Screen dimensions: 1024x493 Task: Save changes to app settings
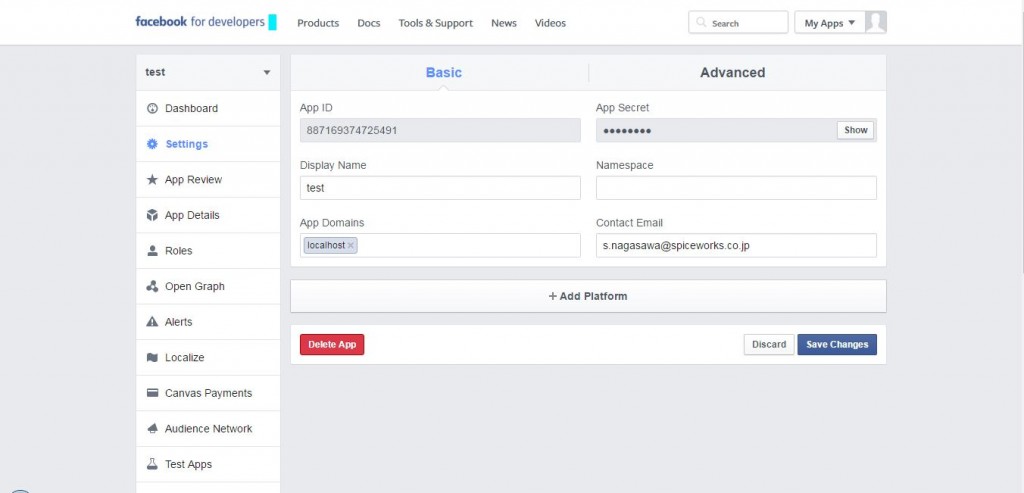click(837, 344)
